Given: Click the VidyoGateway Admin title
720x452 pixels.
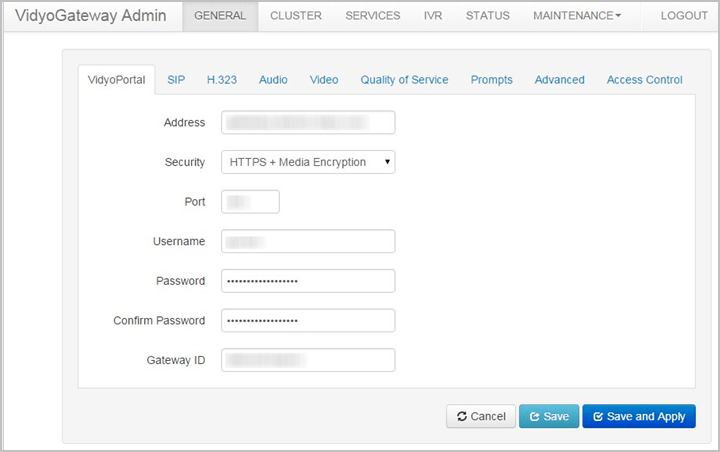Looking at the screenshot, I should 90,16.
